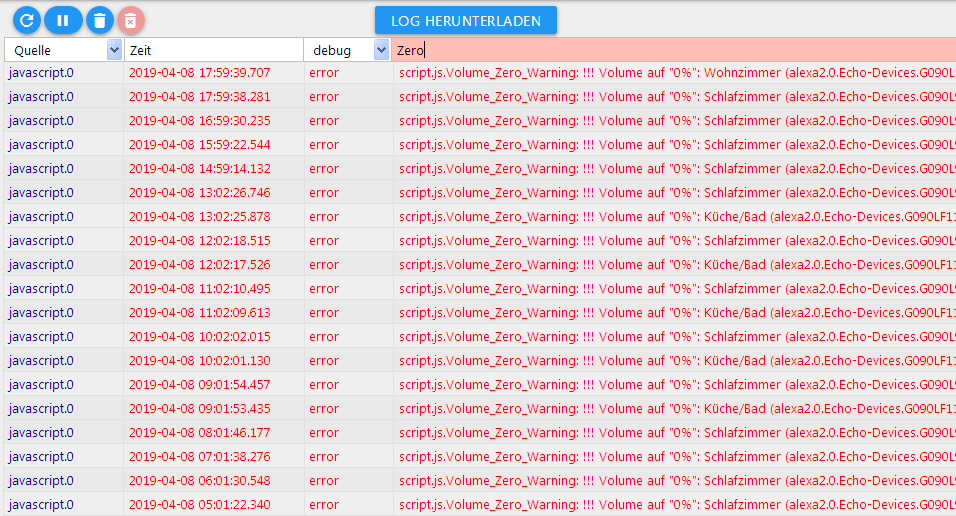
Task: Select timestamp 2019-04-08 12:02:17.526
Action: (199, 265)
